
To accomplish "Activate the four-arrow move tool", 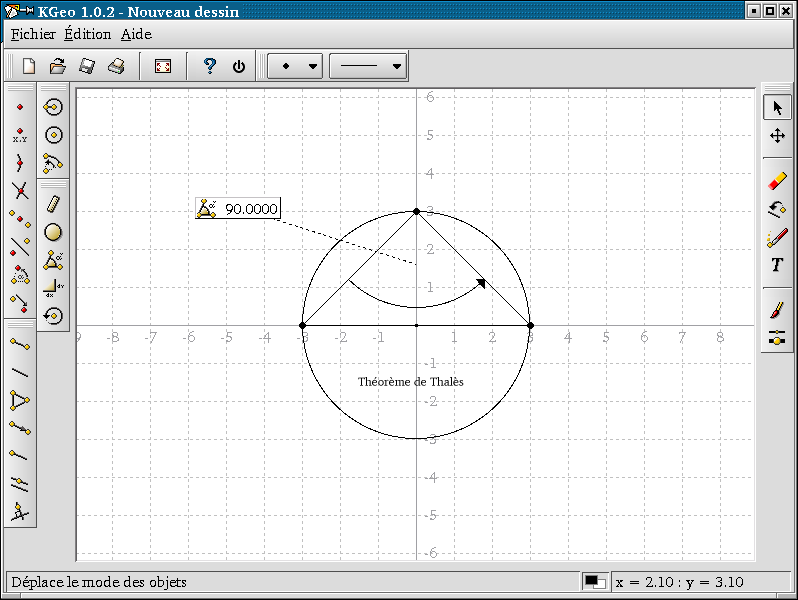I will tap(777, 135).
